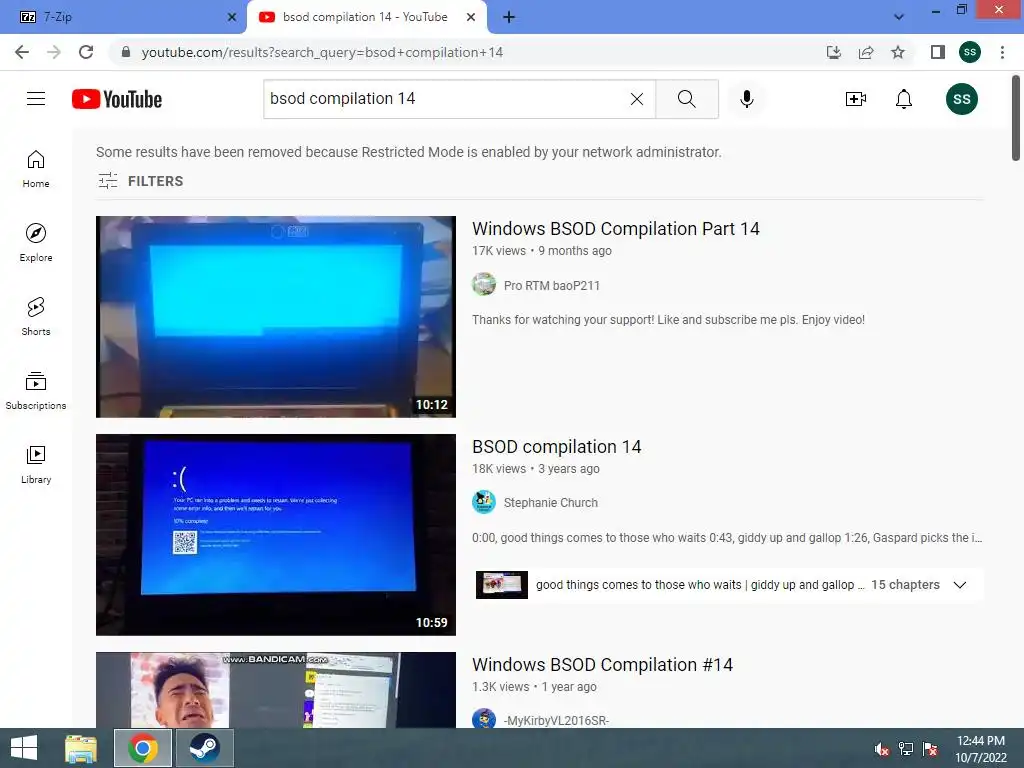Clear the search box with the X

coord(637,99)
